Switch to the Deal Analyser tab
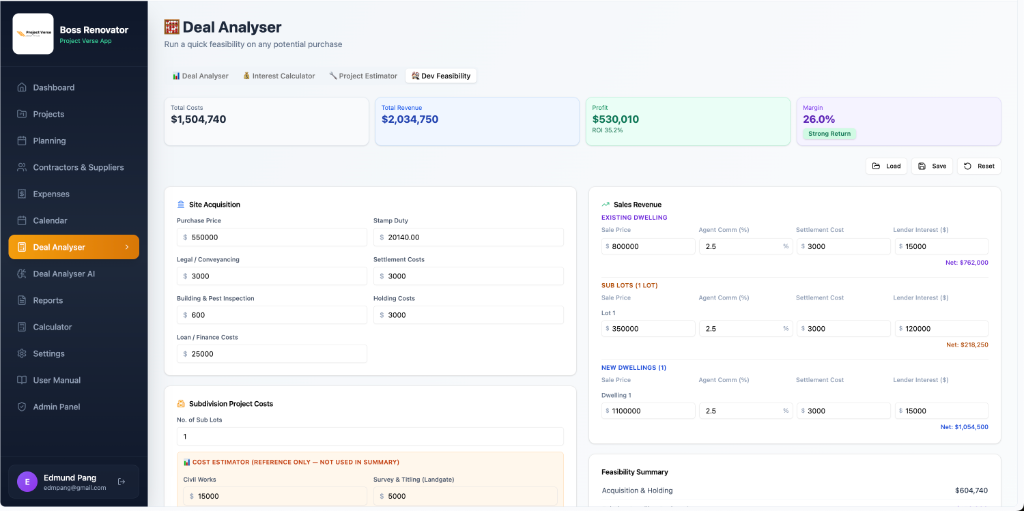The width and height of the screenshot is (1024, 511). click(x=200, y=76)
